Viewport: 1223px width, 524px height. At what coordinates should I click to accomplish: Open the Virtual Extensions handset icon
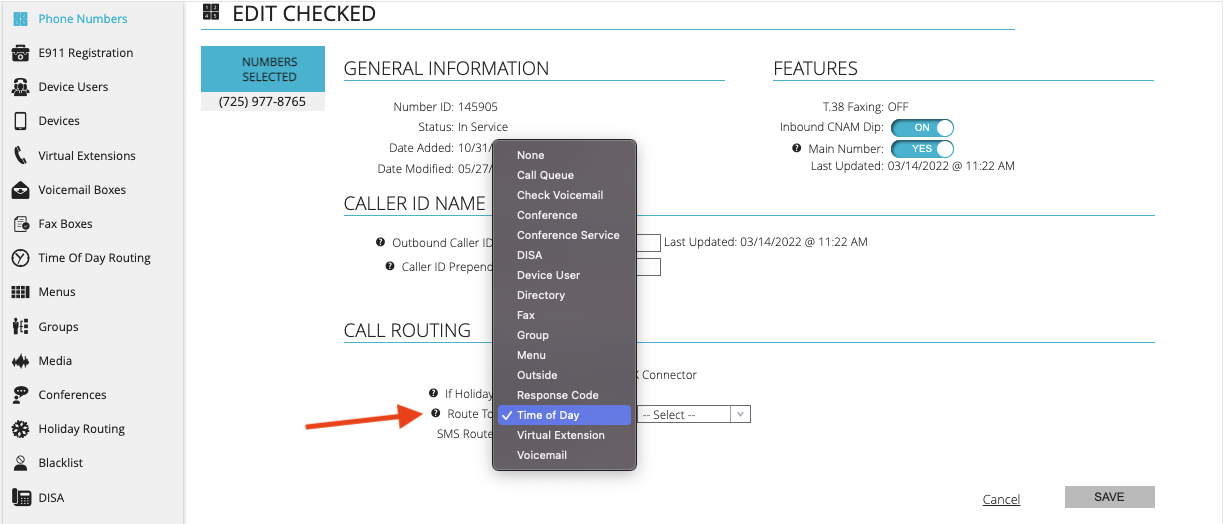[20, 155]
